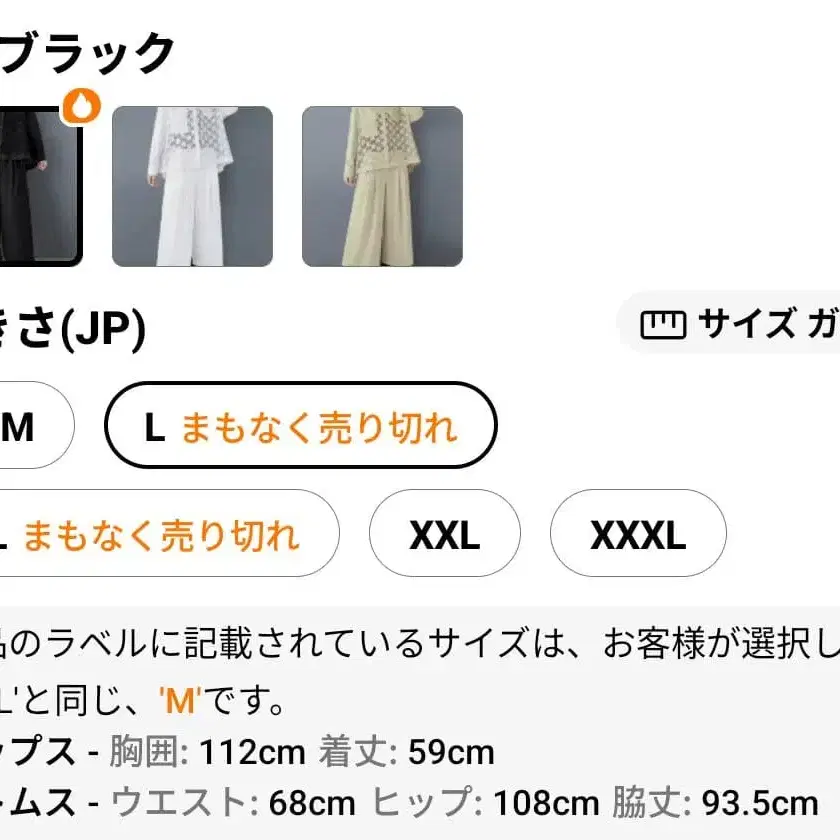This screenshot has height=840, width=840.
Task: Click the ruler icon beside サイズ ガイド
Action: click(663, 325)
